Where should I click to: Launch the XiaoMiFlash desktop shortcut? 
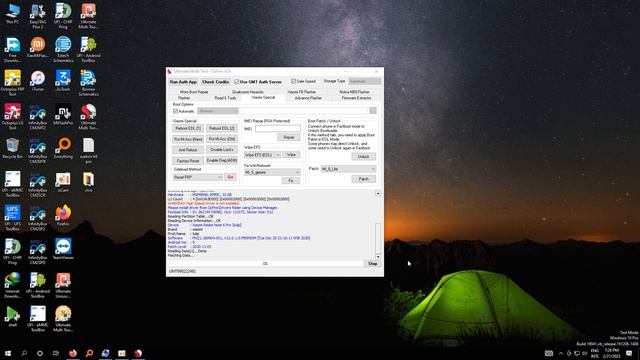point(38,47)
